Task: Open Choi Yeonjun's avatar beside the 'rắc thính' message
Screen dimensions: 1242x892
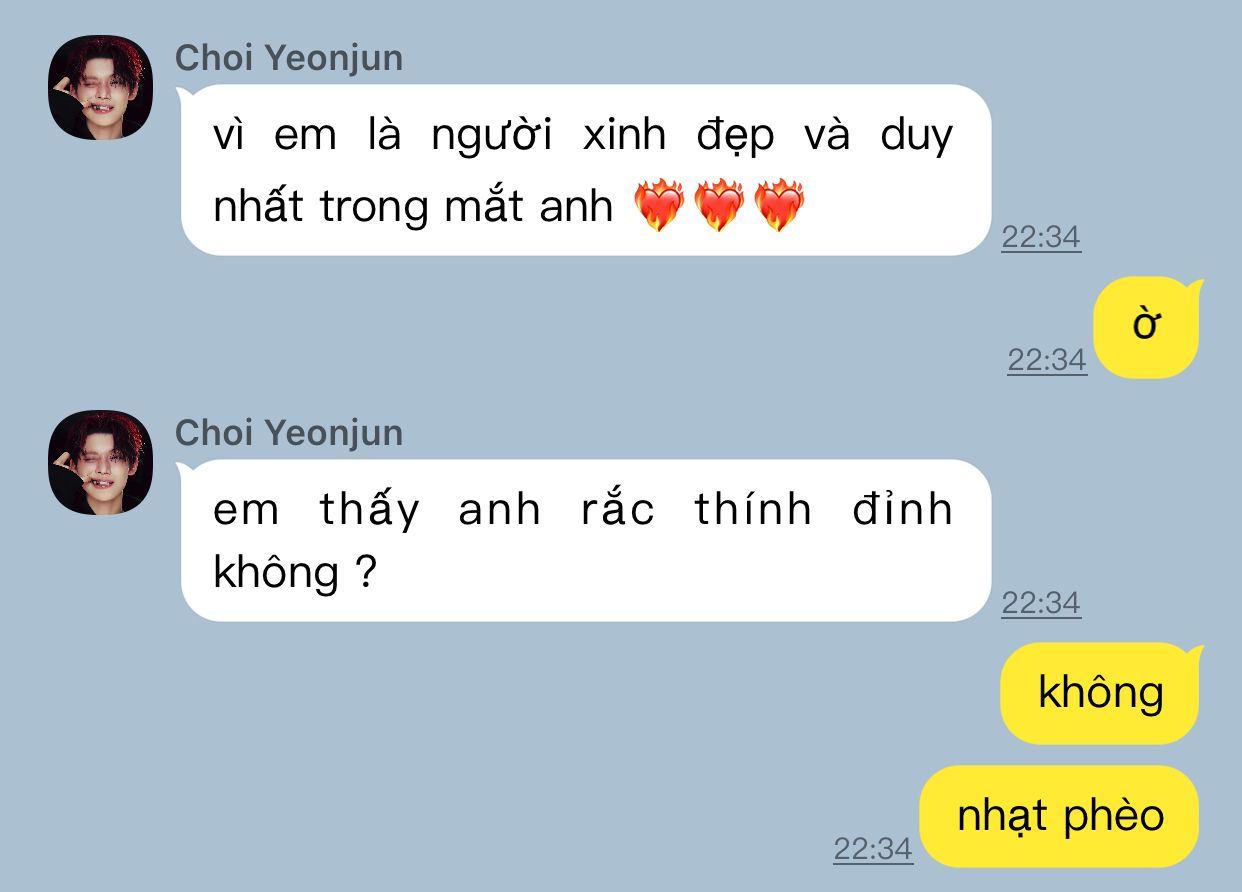Action: [100, 462]
